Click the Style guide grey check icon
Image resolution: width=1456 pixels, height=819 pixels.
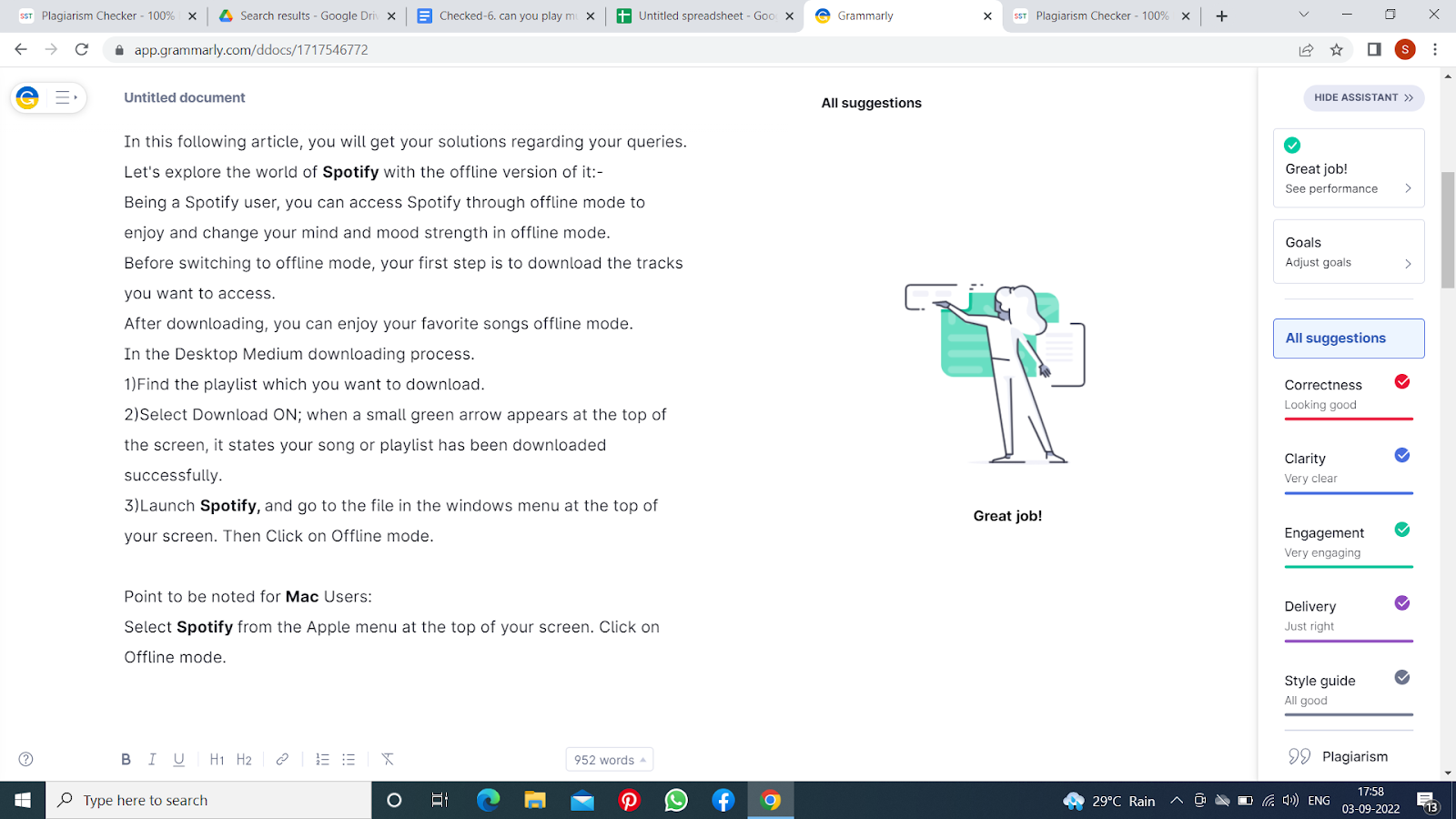pos(1402,677)
